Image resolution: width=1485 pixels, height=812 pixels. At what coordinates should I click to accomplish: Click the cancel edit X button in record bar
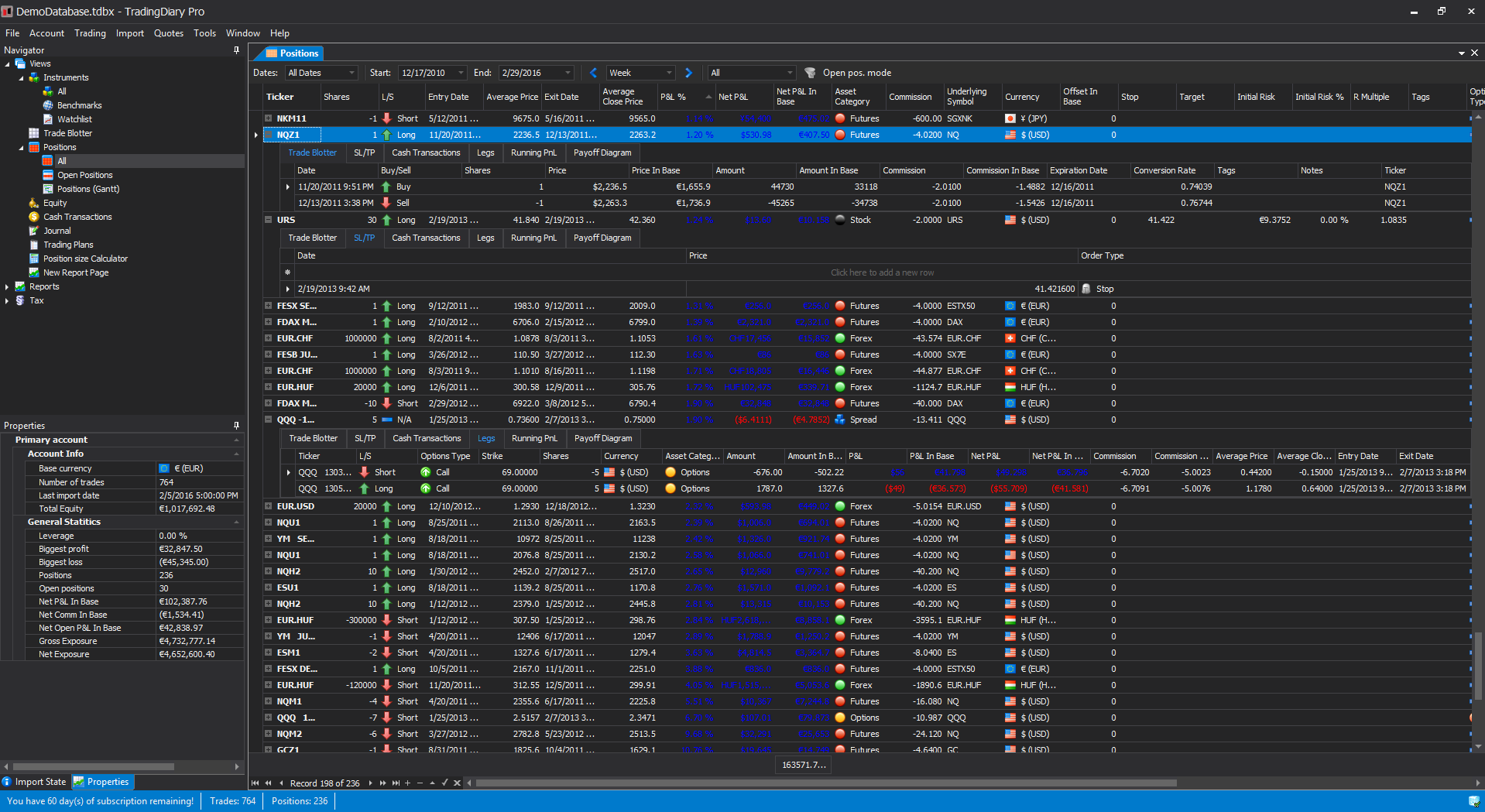click(458, 783)
